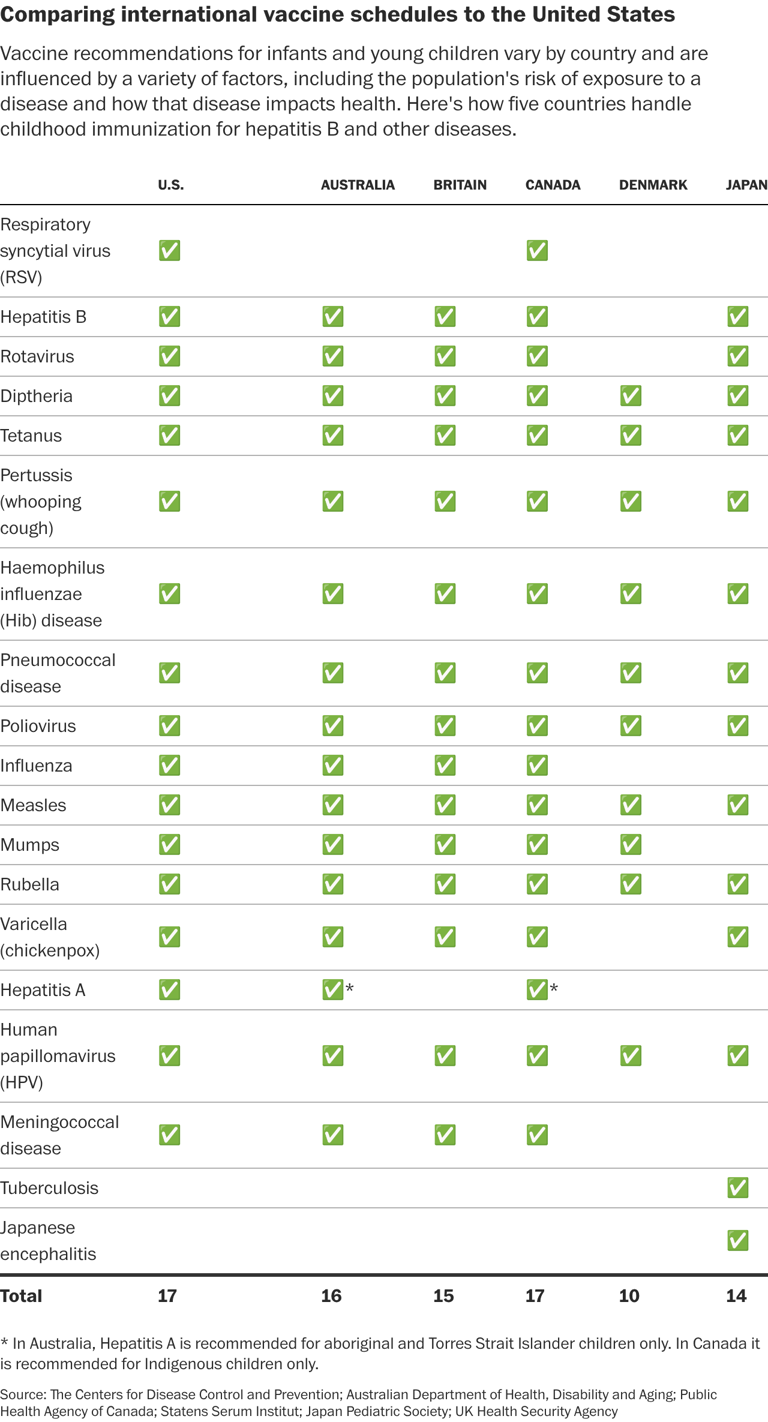Click the U.S. checkmark for RSV
This screenshot has height=1422, width=768.
click(170, 250)
